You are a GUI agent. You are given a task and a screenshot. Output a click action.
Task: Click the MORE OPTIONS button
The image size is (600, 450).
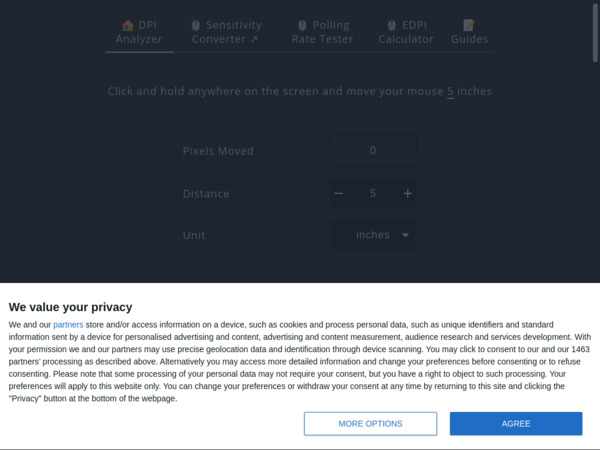tap(370, 424)
